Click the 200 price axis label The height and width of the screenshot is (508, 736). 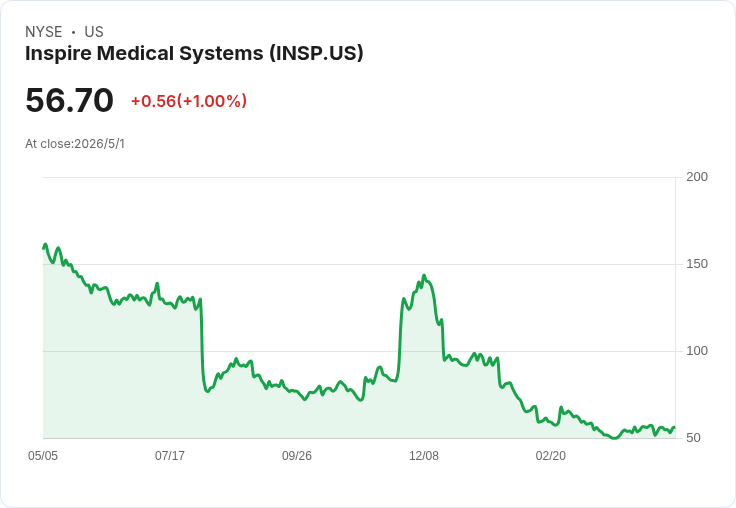697,177
